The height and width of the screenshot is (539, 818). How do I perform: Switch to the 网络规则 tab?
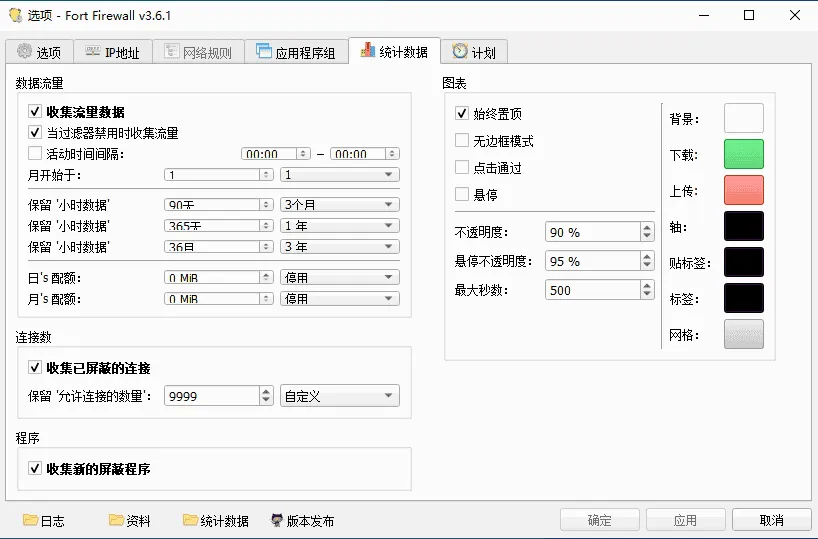pos(200,53)
